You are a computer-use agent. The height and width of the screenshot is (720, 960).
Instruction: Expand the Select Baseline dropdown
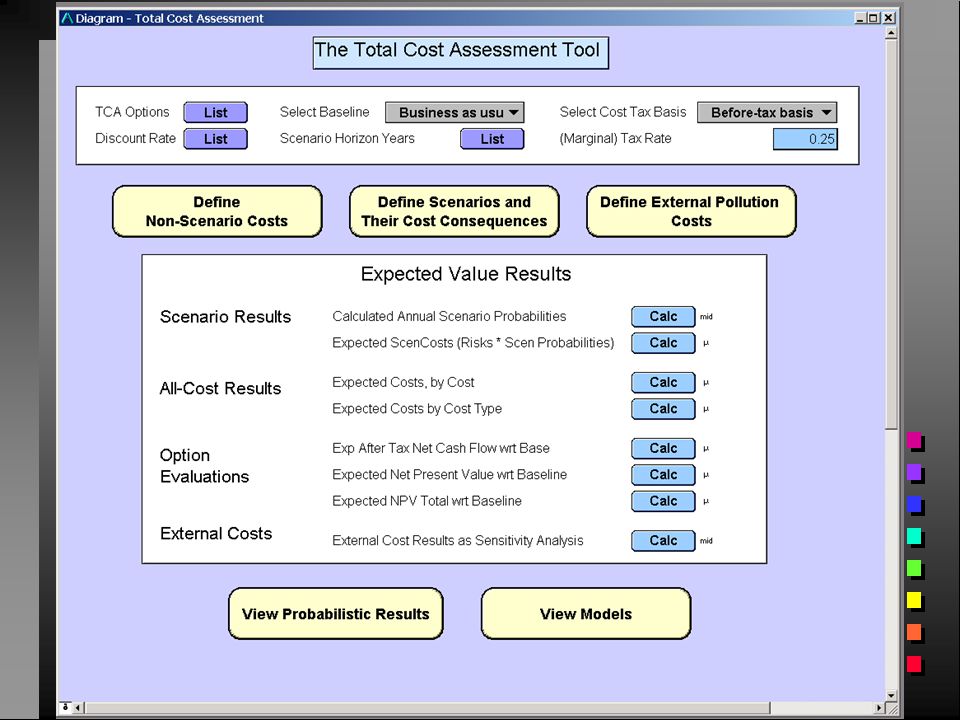[x=454, y=113]
